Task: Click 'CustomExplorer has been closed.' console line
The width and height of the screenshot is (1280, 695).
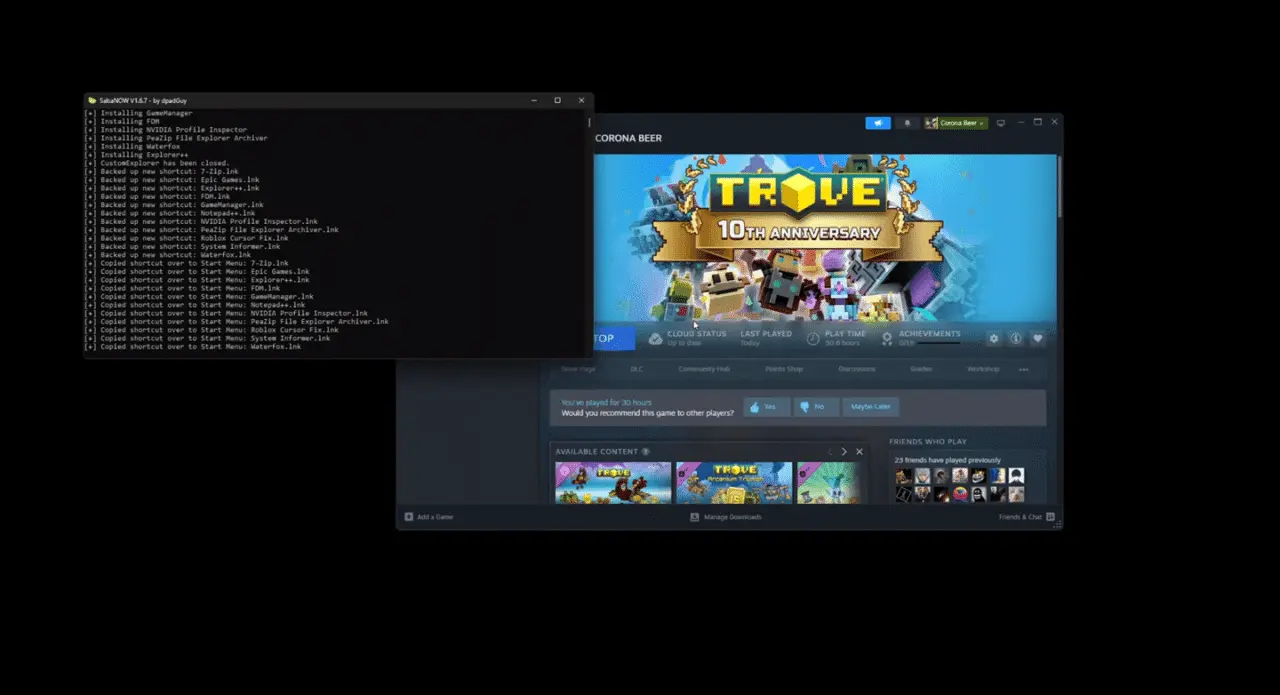Action: point(157,163)
